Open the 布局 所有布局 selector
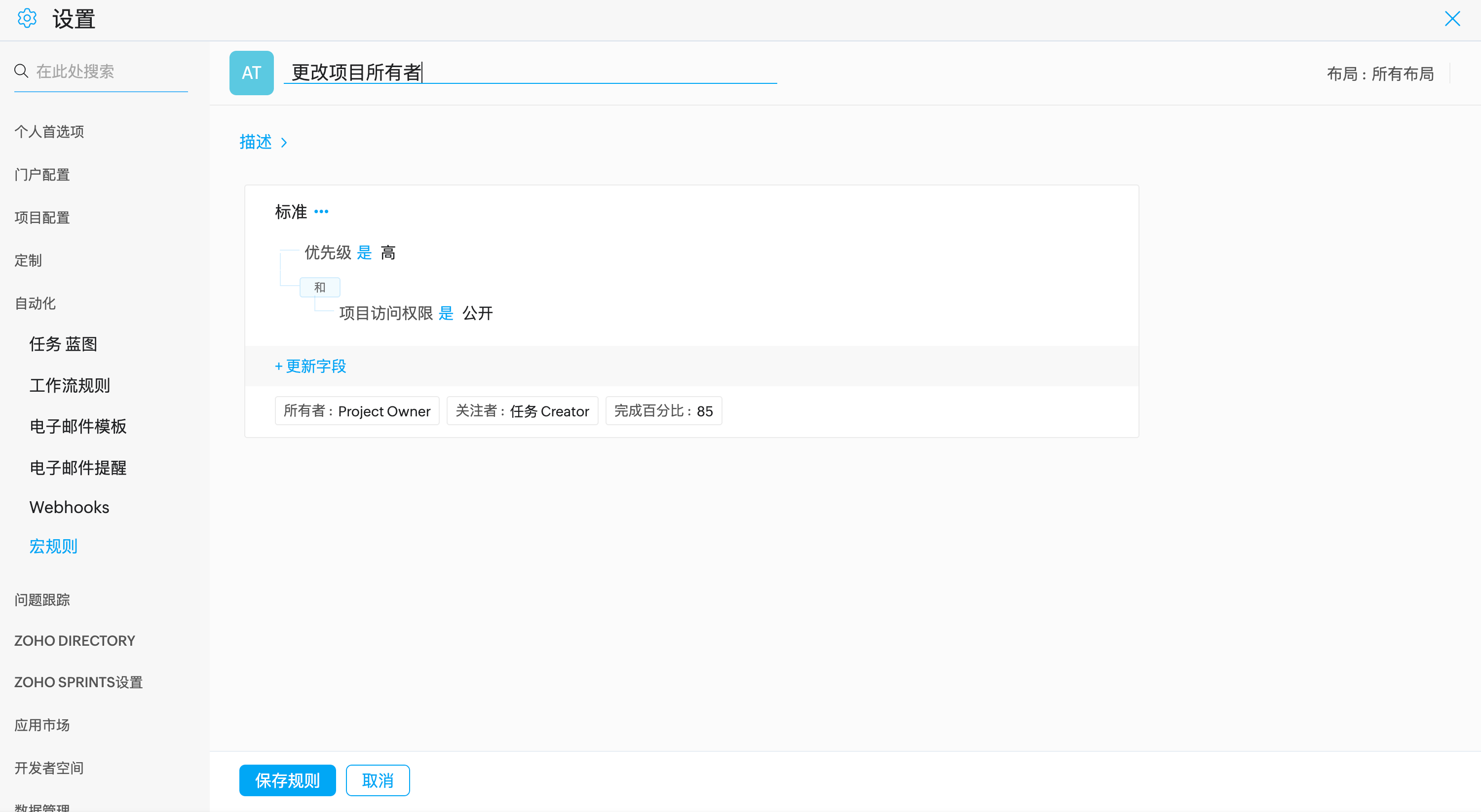Viewport: 1481px width, 812px height. (1380, 74)
